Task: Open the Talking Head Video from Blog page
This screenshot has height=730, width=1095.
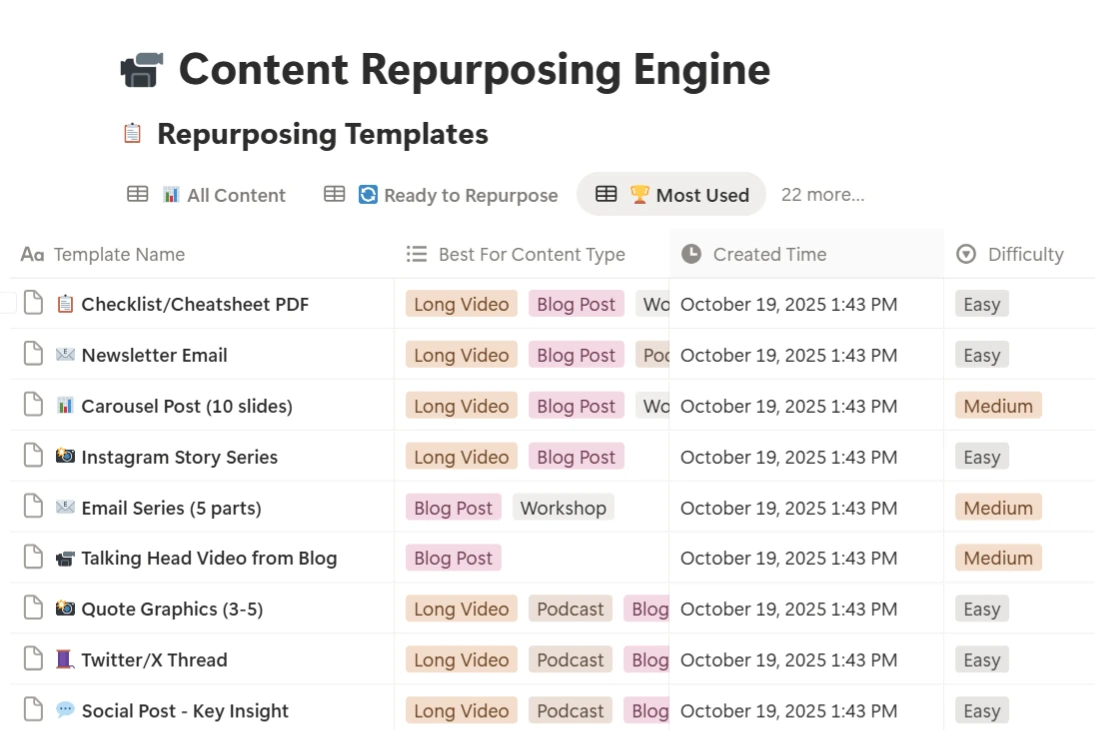Action: 208,558
